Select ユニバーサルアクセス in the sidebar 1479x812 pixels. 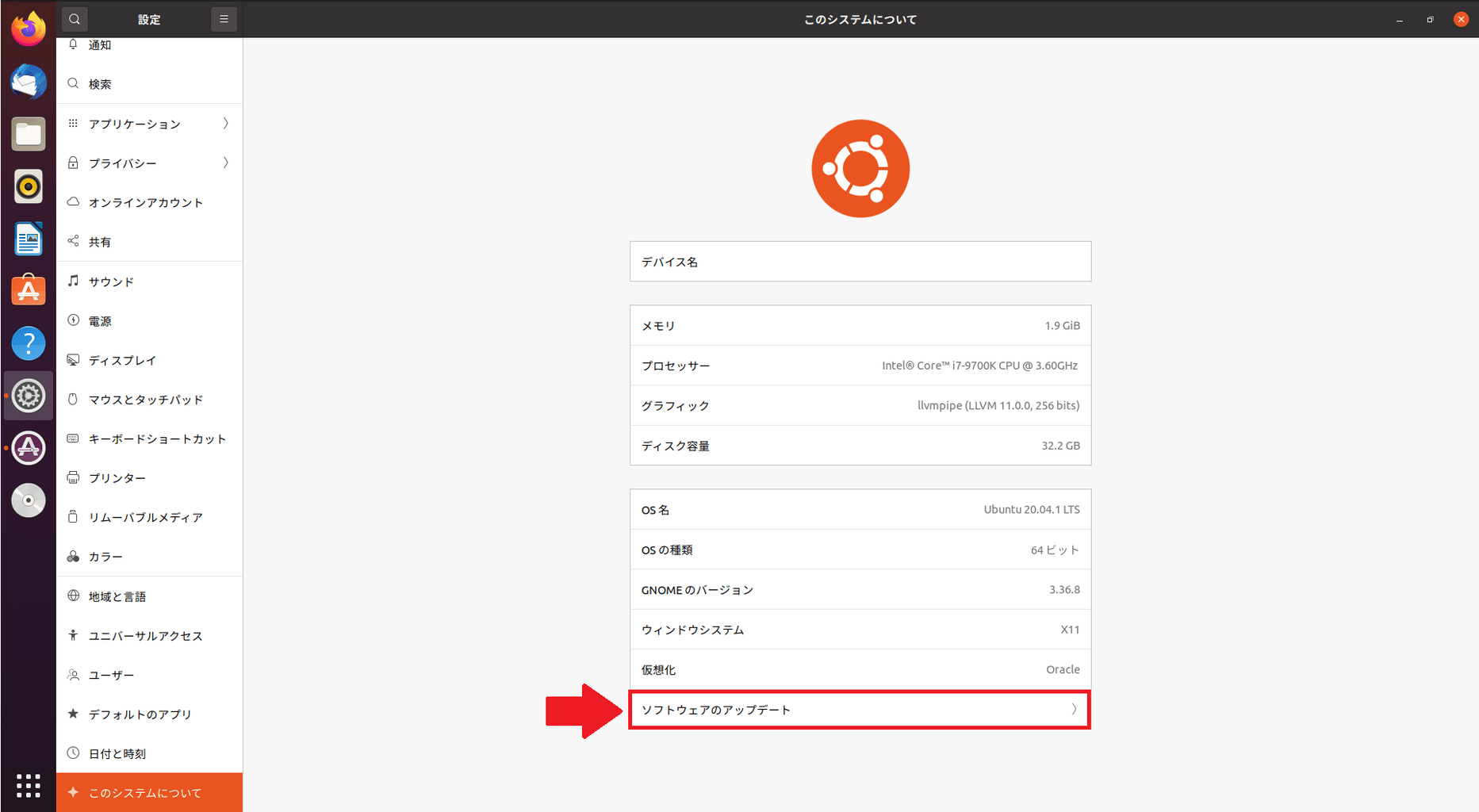[149, 635]
